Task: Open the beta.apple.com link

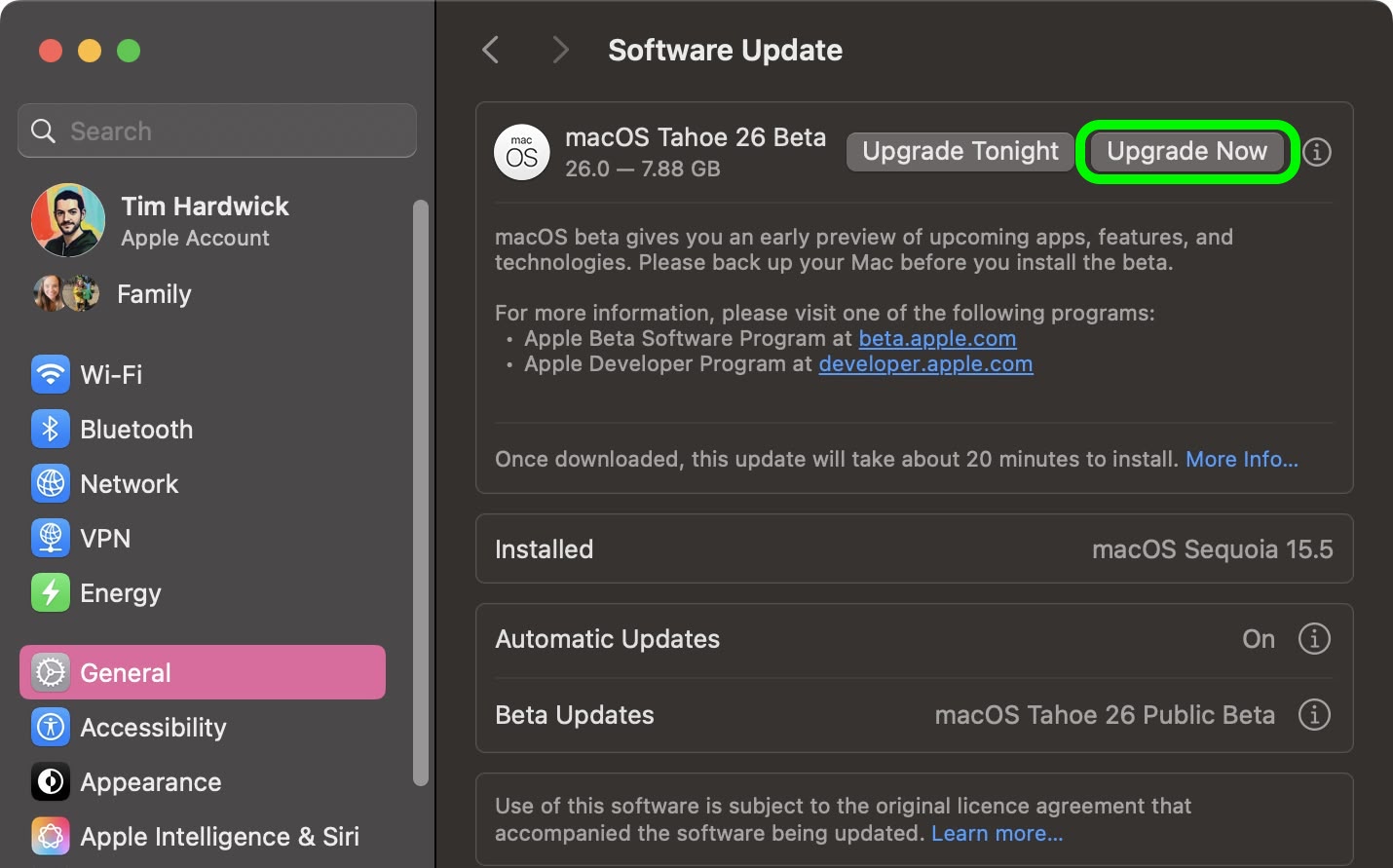Action: (x=937, y=339)
